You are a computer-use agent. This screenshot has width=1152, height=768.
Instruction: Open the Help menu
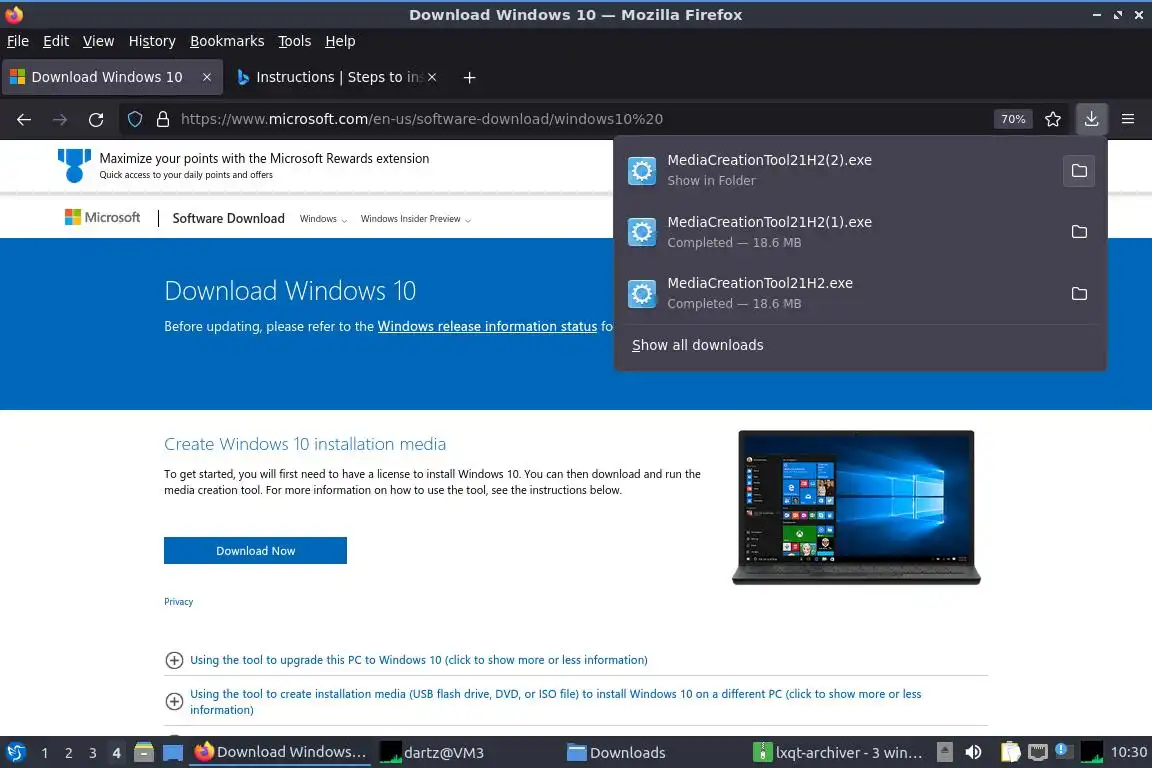tap(340, 41)
